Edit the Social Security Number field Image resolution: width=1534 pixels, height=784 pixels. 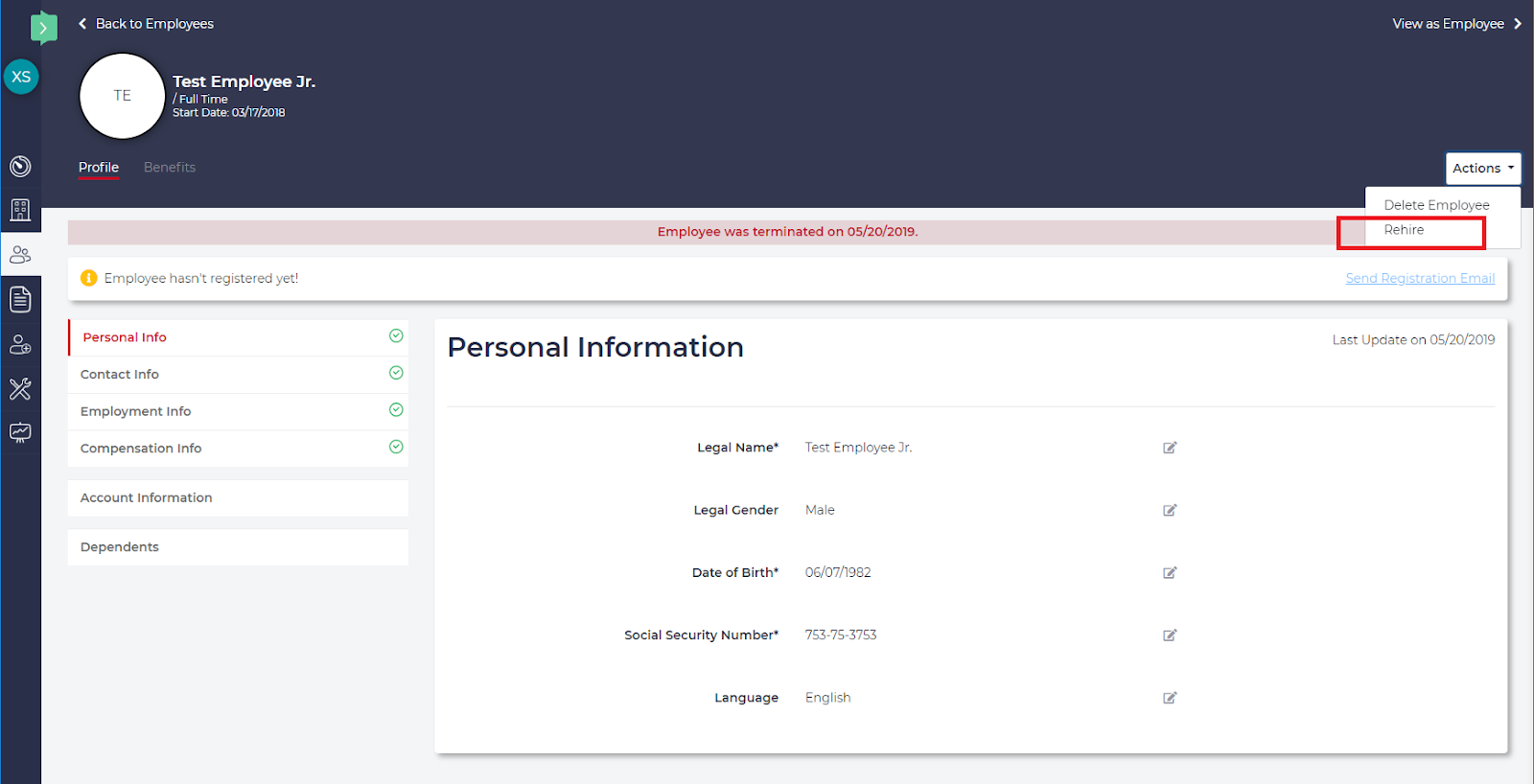click(1170, 635)
